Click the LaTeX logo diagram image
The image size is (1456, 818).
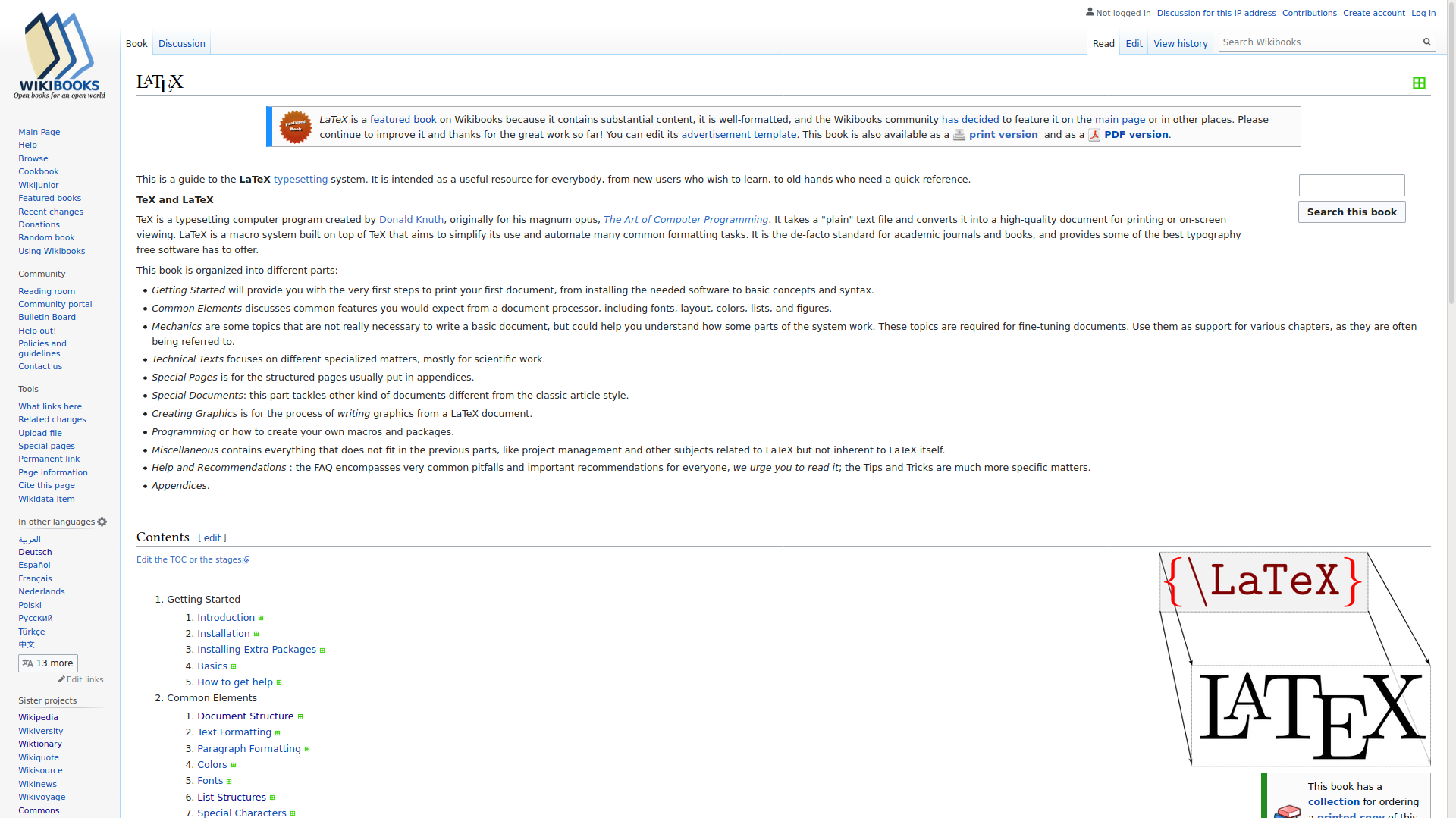coord(1294,659)
